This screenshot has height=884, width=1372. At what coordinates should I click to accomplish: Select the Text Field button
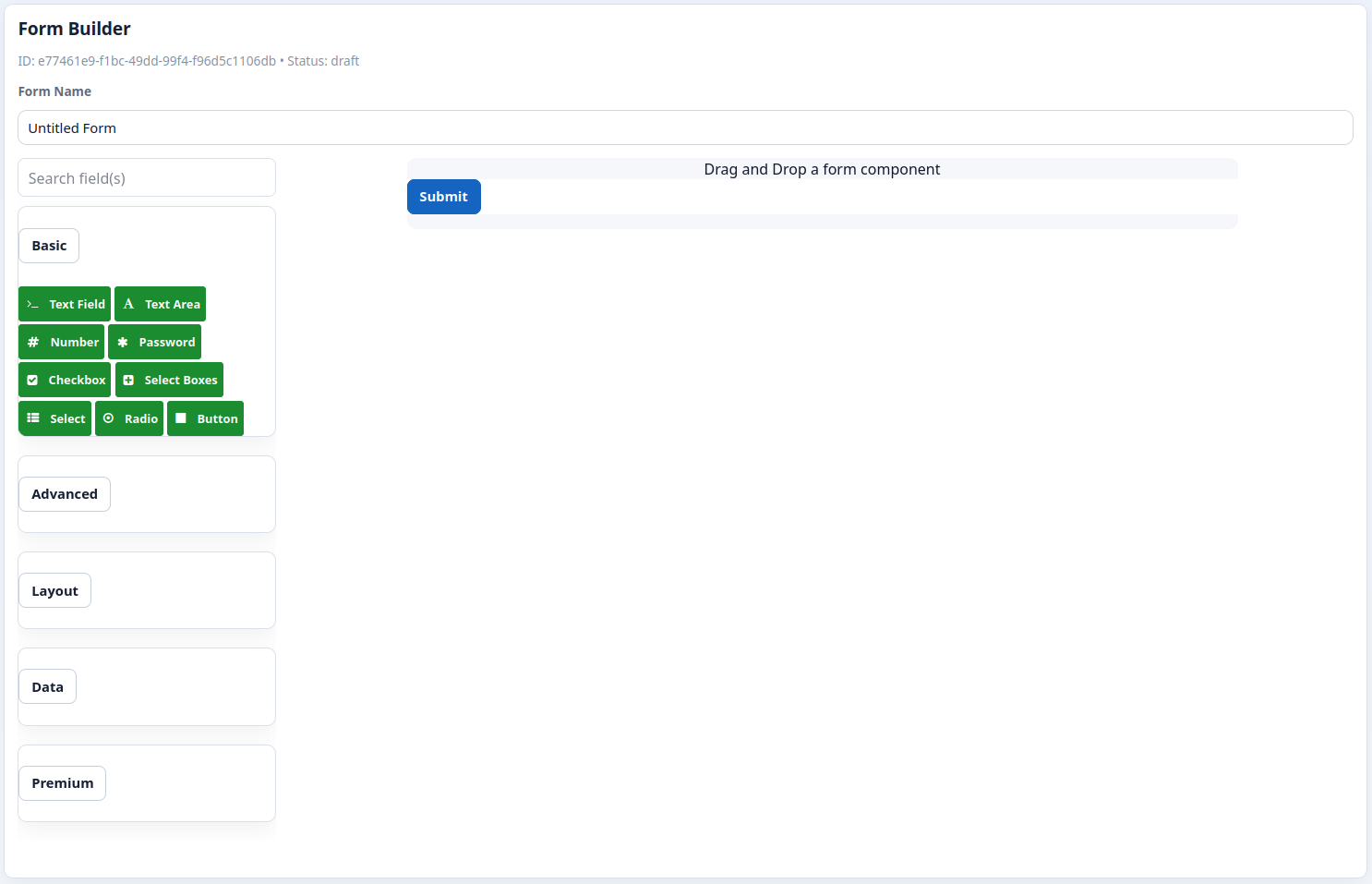[64, 303]
